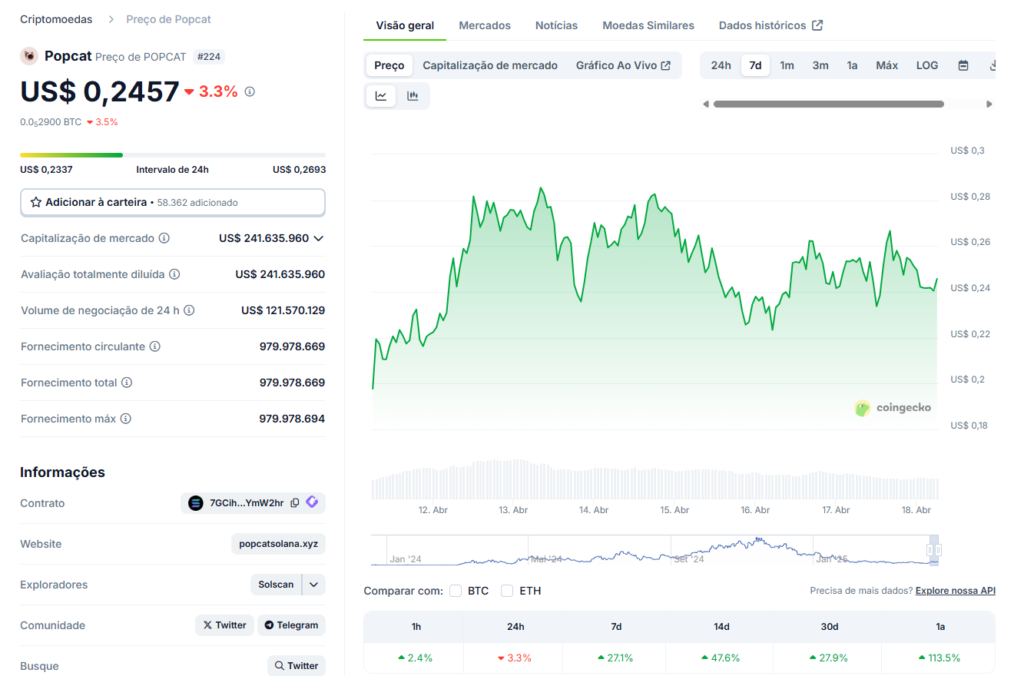Toggle LOG scale on chart

[927, 65]
